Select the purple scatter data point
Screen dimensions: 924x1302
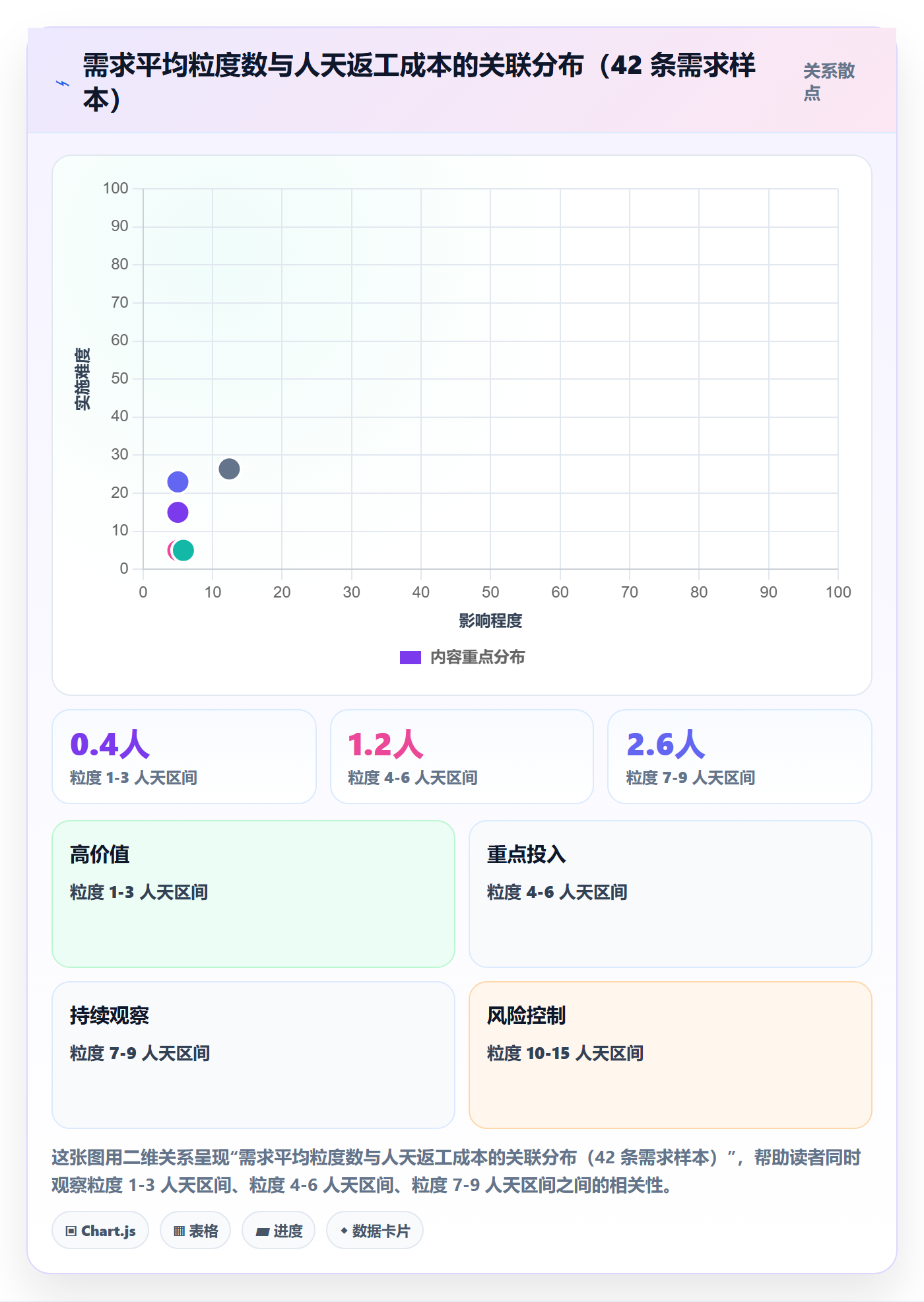[178, 512]
